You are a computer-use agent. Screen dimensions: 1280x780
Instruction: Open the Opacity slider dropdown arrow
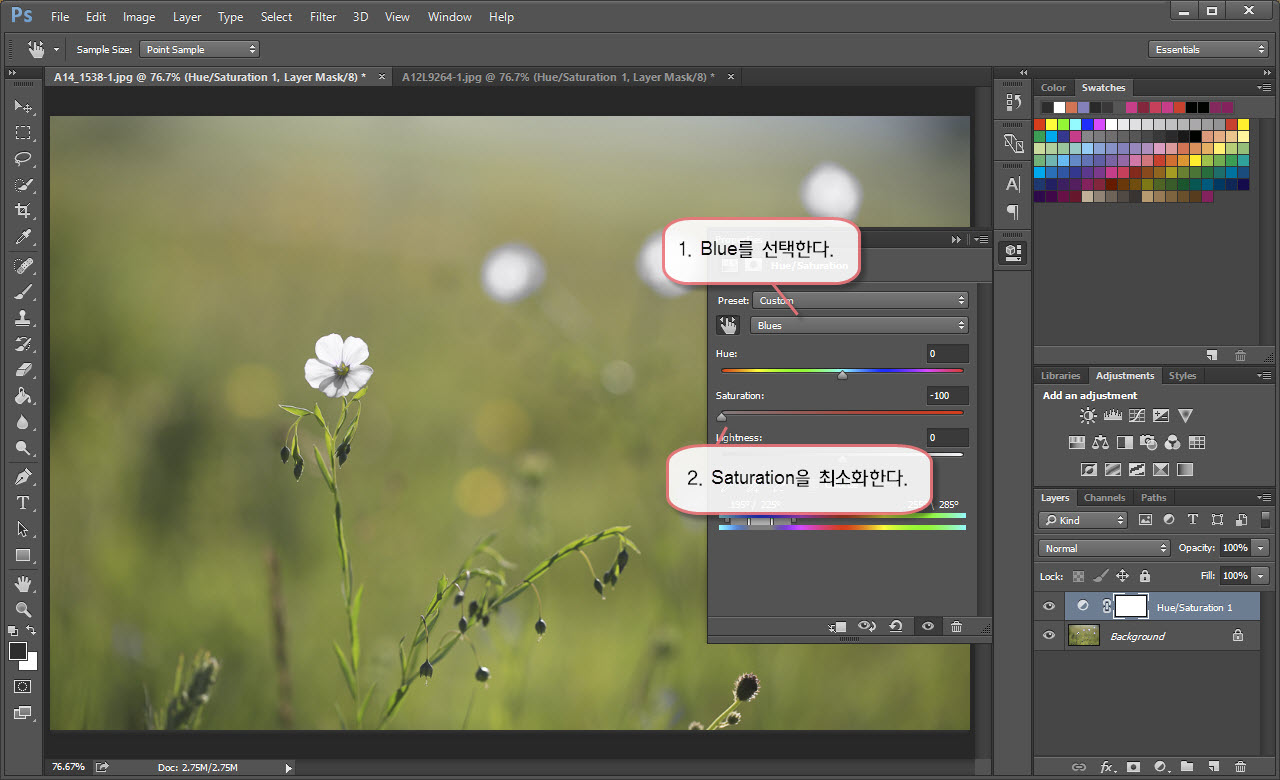tap(1260, 548)
